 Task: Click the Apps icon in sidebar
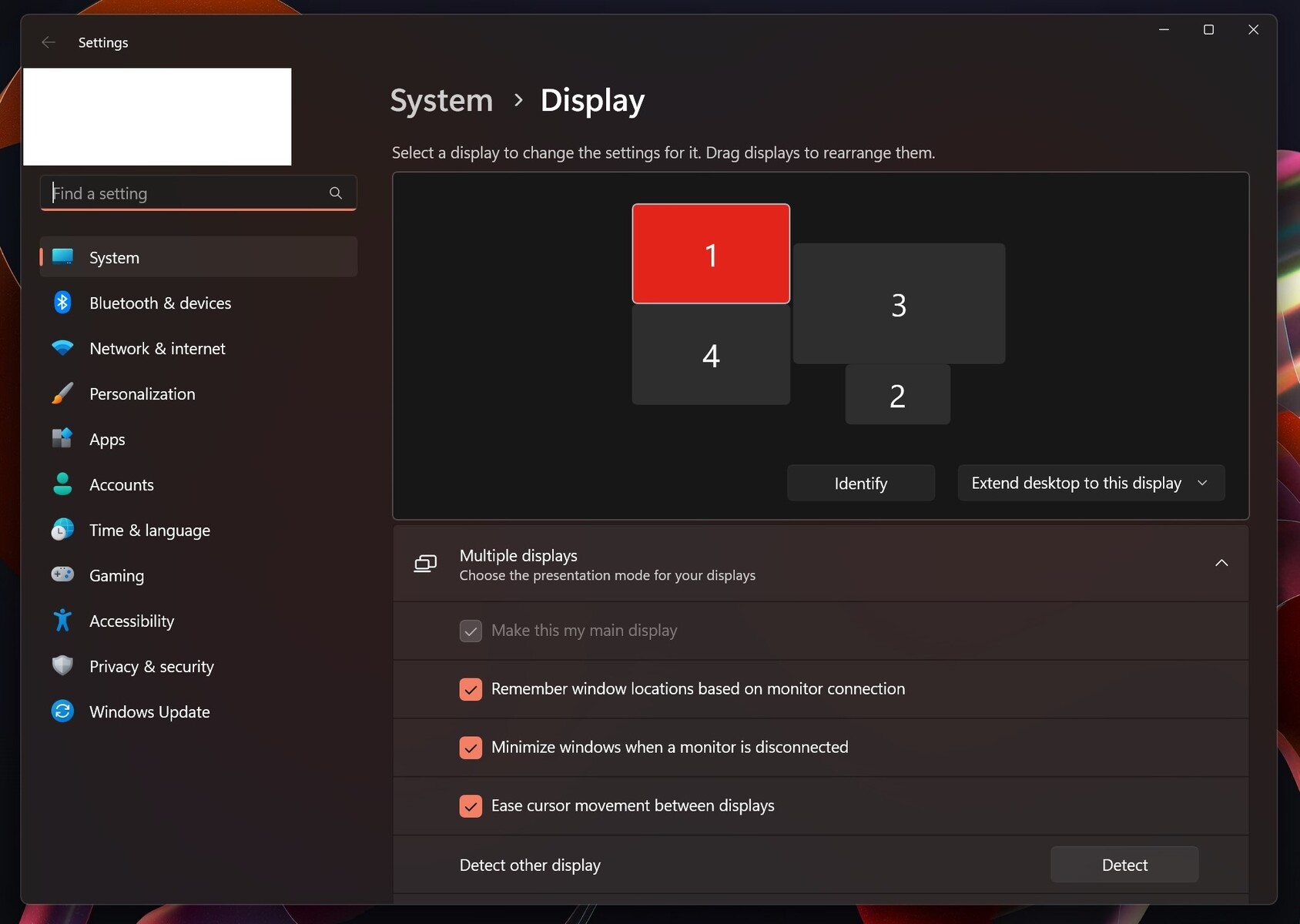pyautogui.click(x=62, y=439)
